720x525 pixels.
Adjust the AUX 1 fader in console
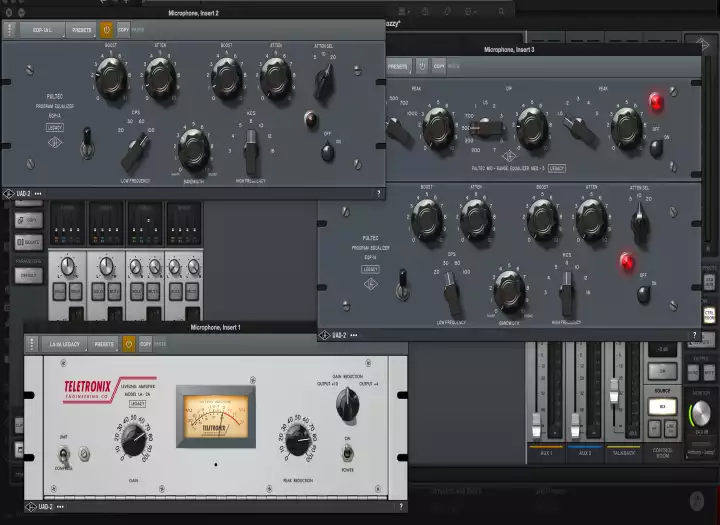click(536, 425)
